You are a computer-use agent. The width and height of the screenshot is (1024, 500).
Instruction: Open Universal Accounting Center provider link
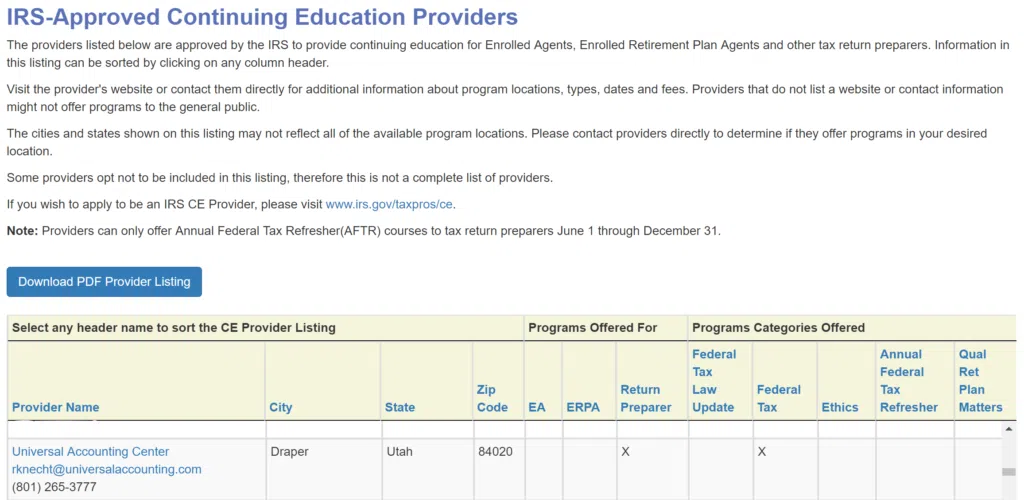pyautogui.click(x=91, y=451)
